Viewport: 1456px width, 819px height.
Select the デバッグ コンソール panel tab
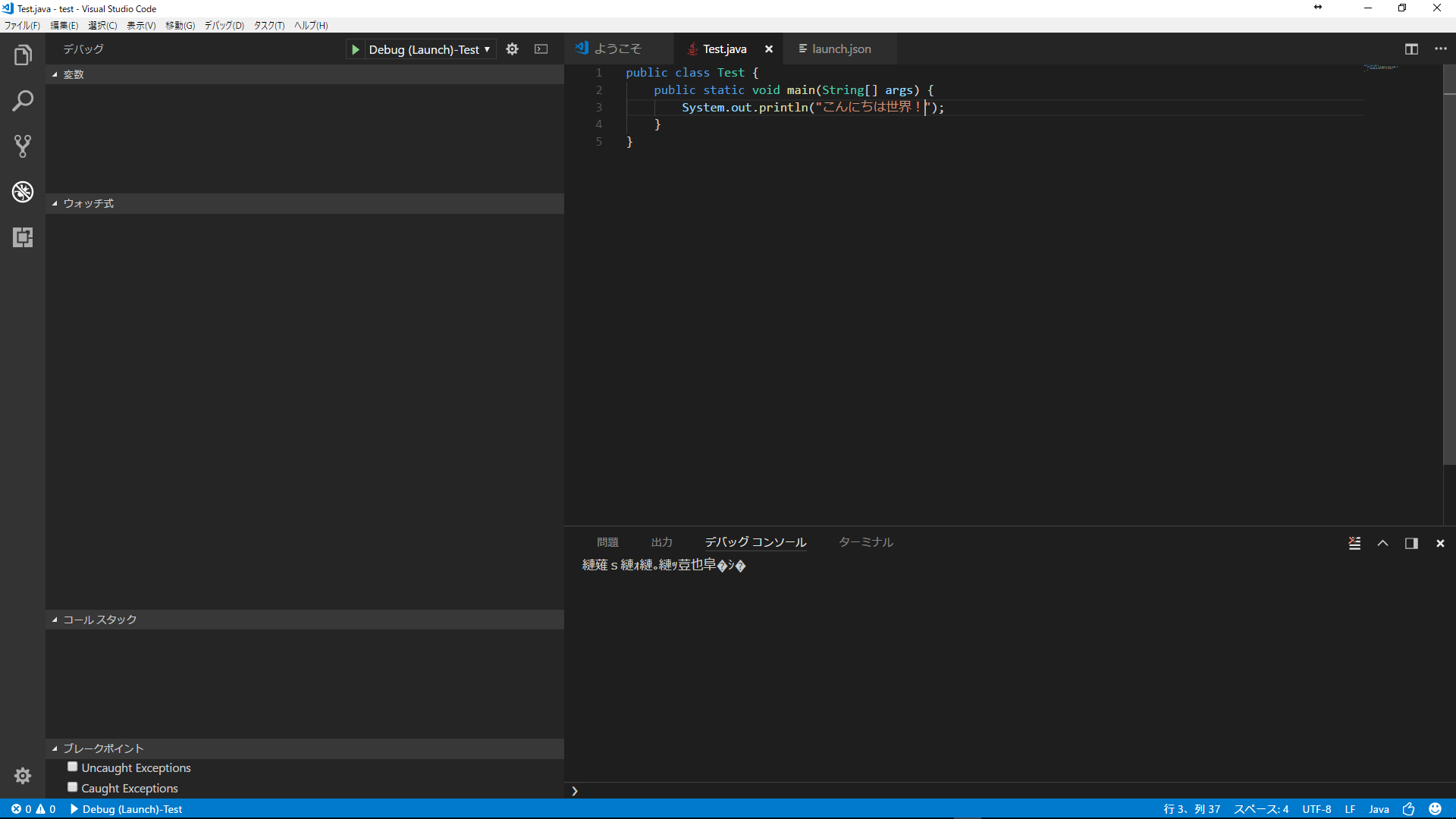click(x=755, y=542)
